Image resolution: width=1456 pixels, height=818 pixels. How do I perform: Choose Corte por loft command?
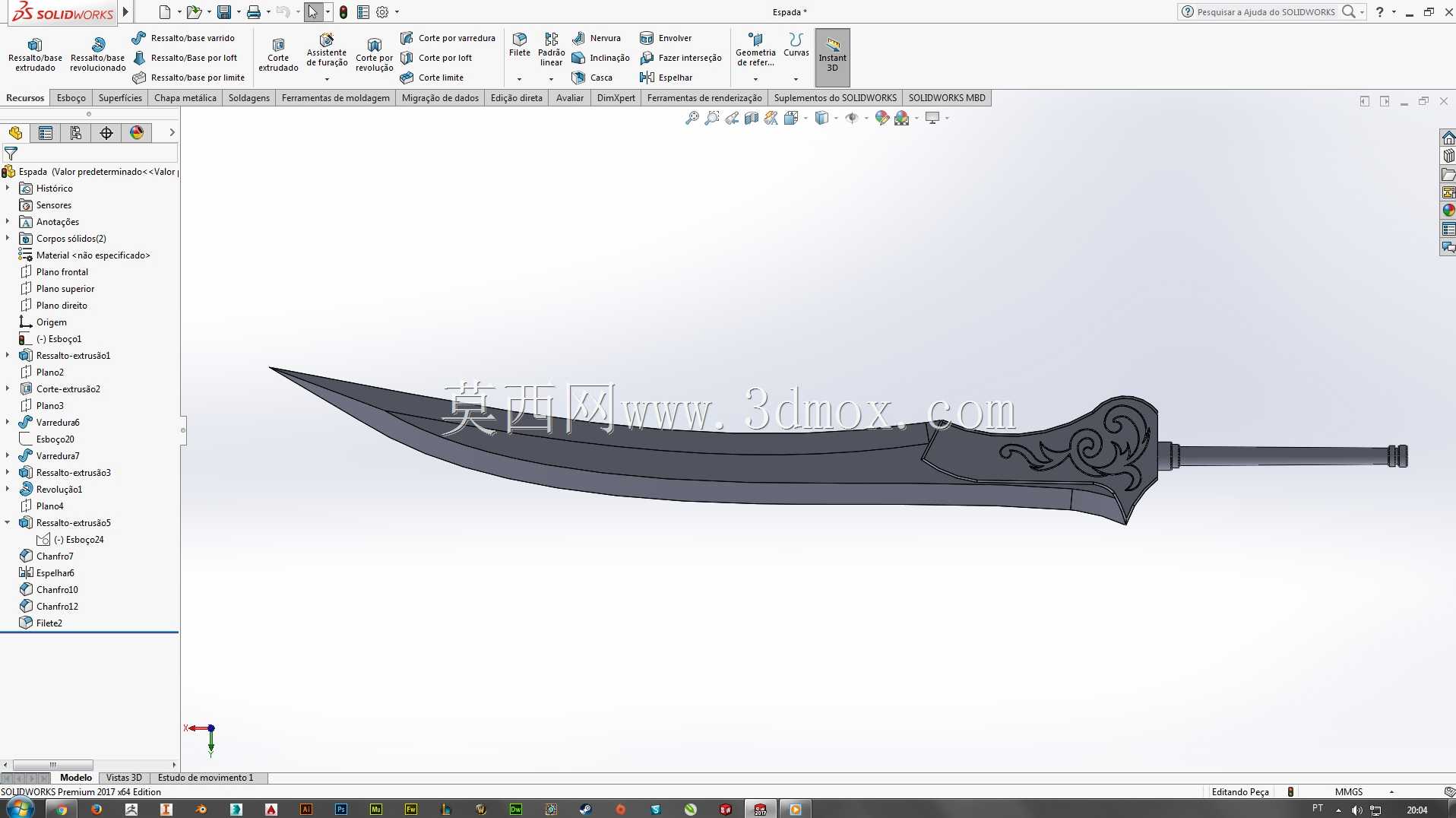click(436, 58)
